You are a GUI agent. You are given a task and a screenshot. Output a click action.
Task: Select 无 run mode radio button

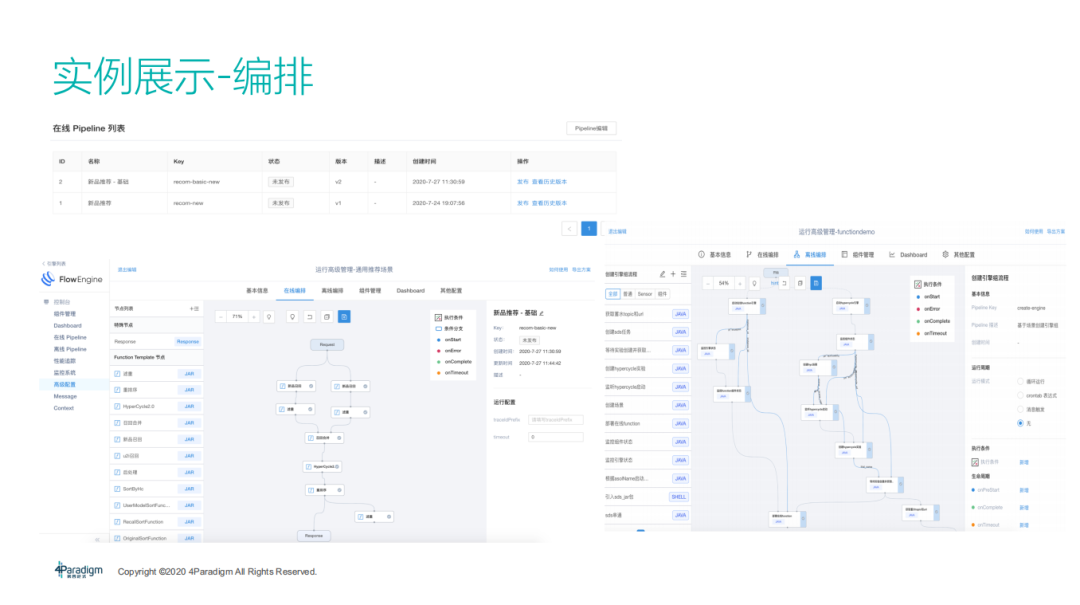(x=1020, y=423)
